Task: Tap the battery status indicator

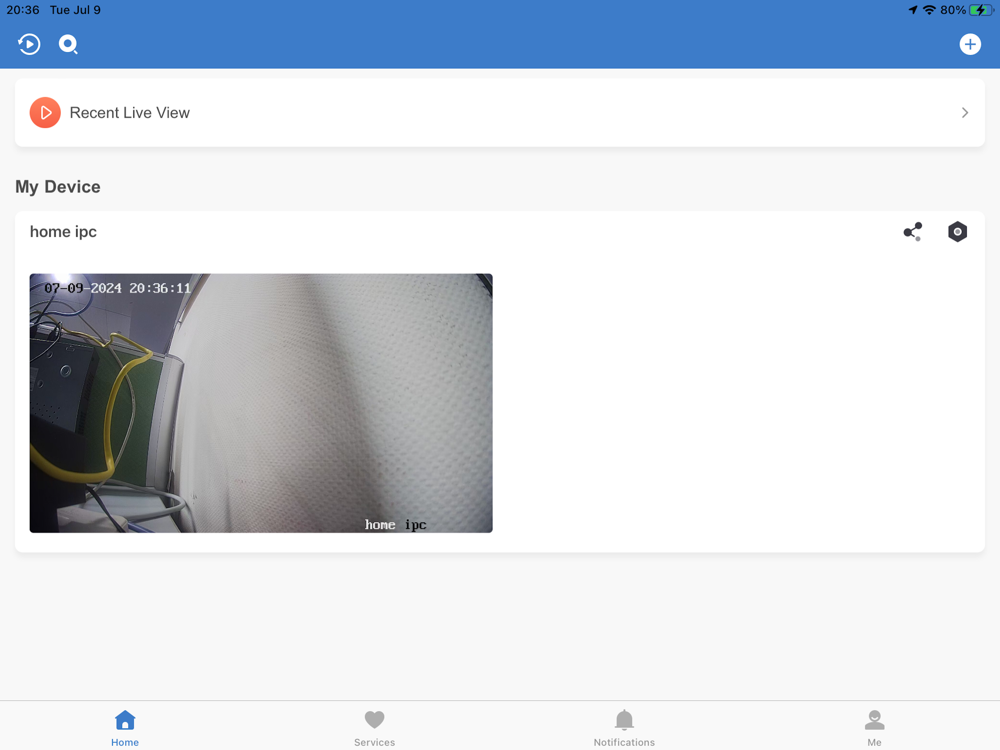Action: point(981,10)
